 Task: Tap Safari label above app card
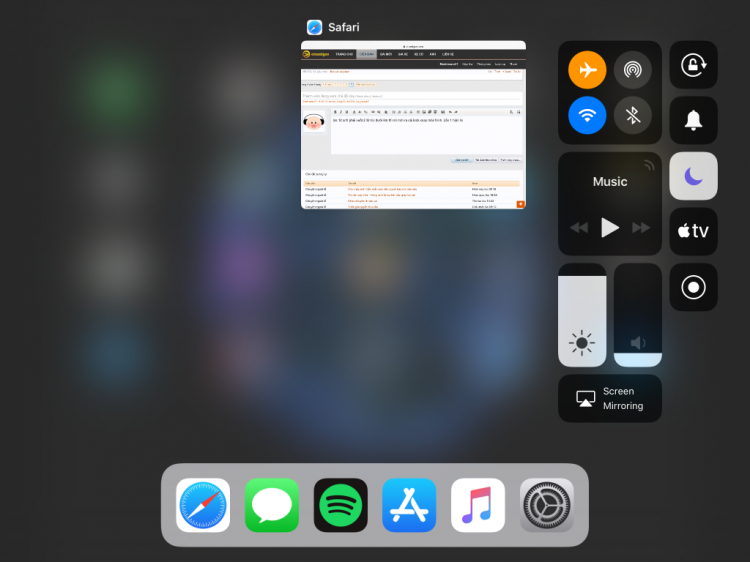tap(343, 27)
